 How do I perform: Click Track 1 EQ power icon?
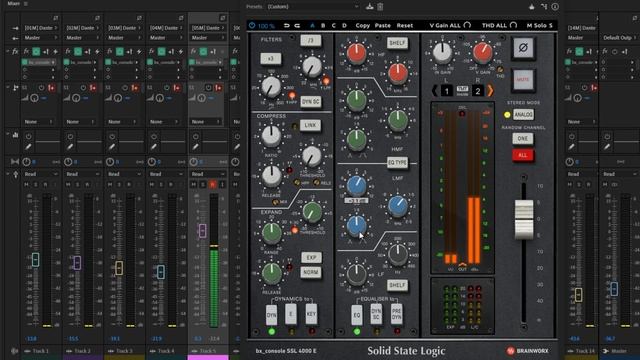pyautogui.click(x=28, y=136)
